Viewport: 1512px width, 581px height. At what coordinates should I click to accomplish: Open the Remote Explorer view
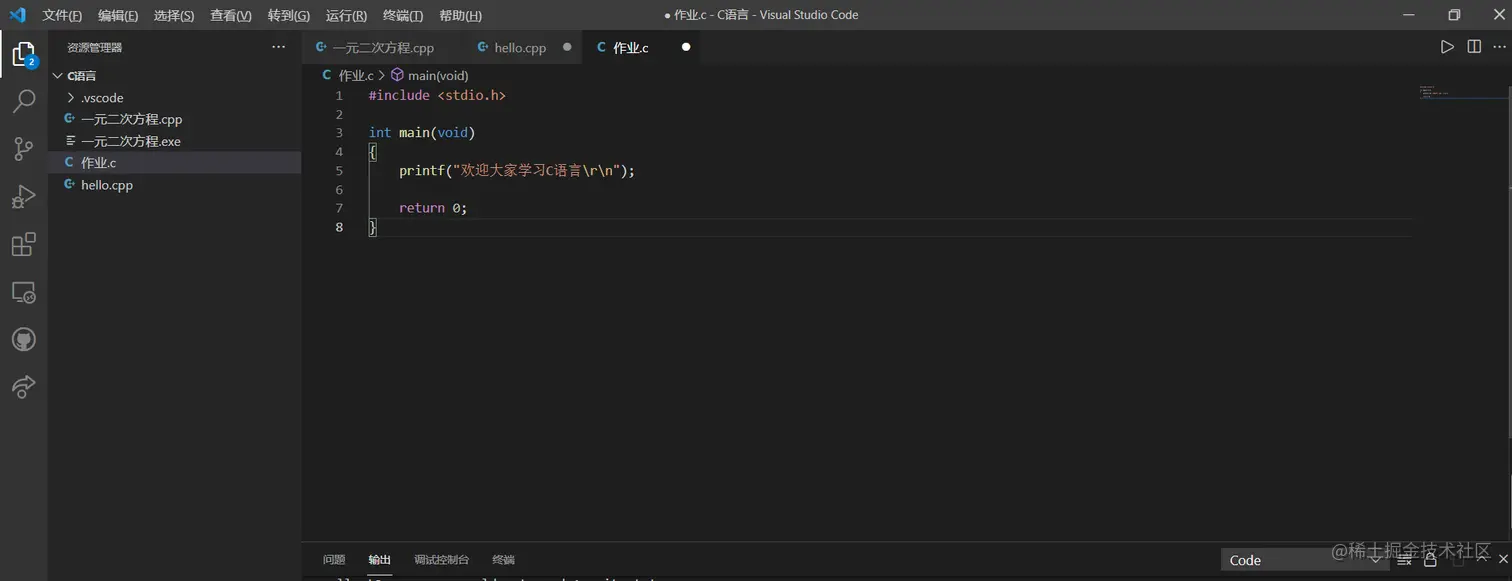[23, 293]
